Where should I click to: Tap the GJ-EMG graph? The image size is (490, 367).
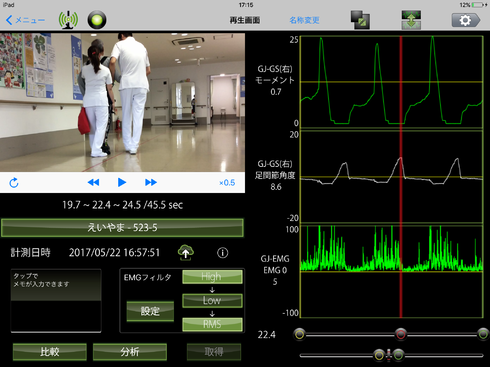(x=392, y=271)
